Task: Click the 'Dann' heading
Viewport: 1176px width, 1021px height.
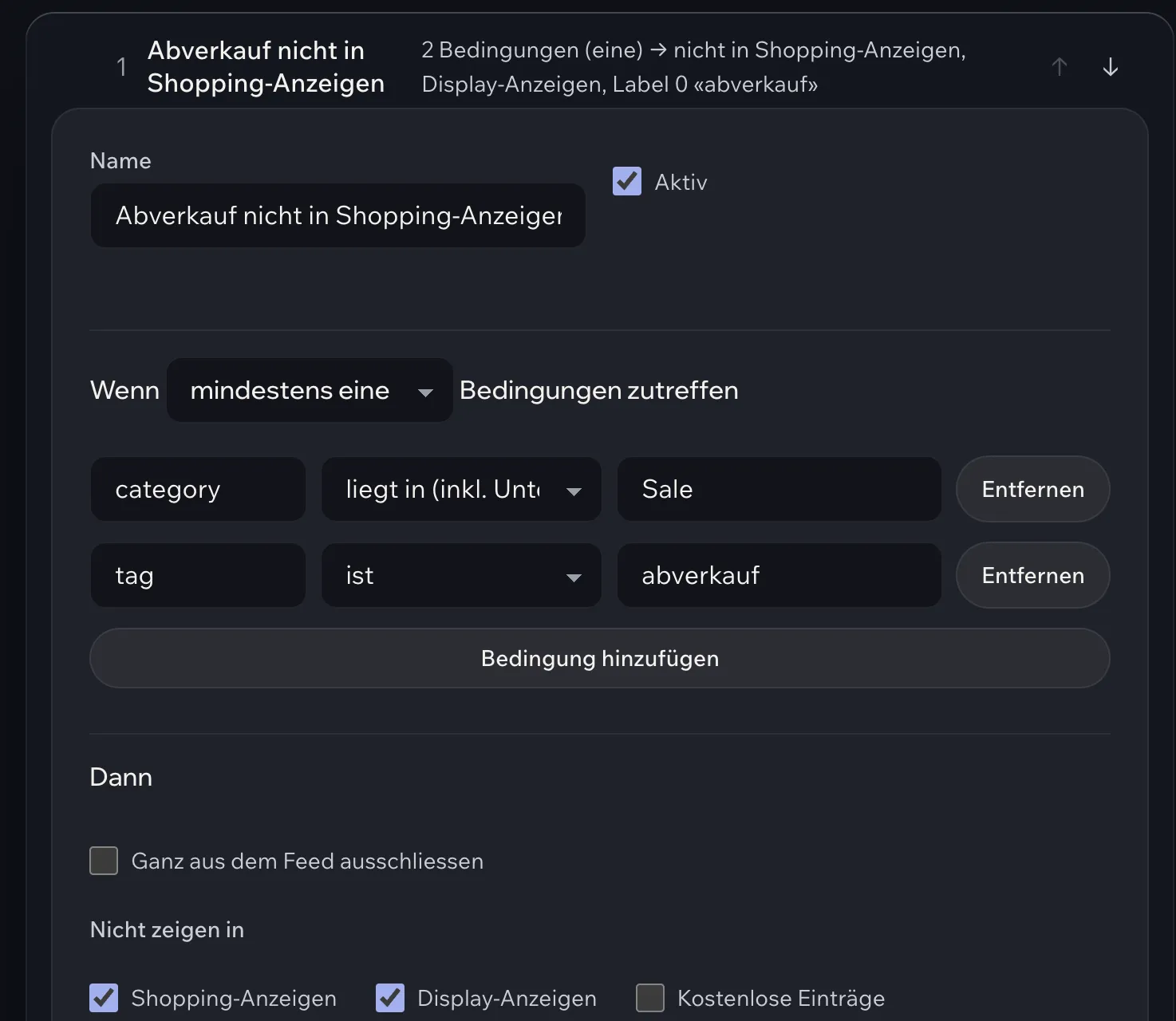Action: point(121,777)
